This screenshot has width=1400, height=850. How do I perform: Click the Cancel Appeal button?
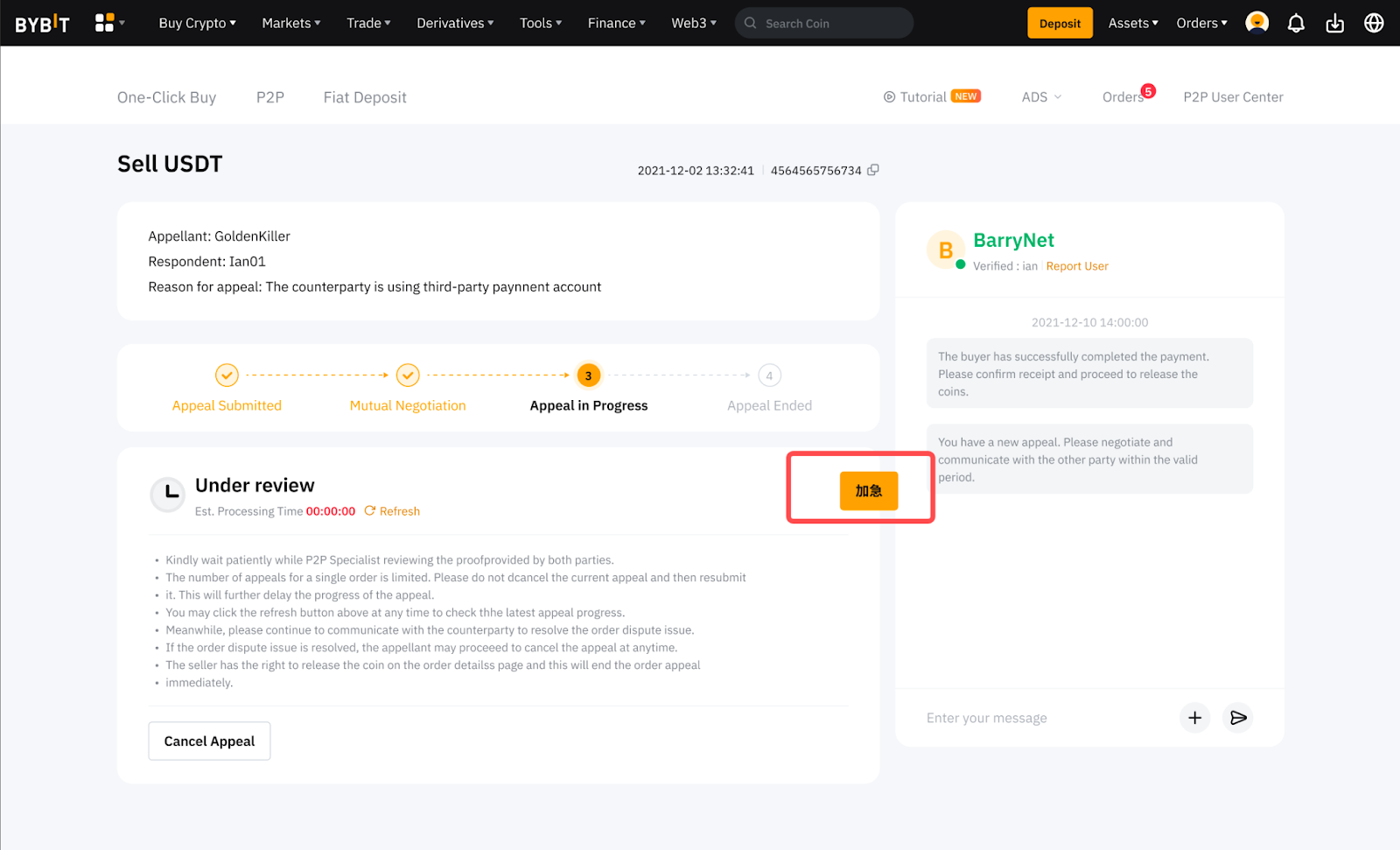[x=209, y=741]
